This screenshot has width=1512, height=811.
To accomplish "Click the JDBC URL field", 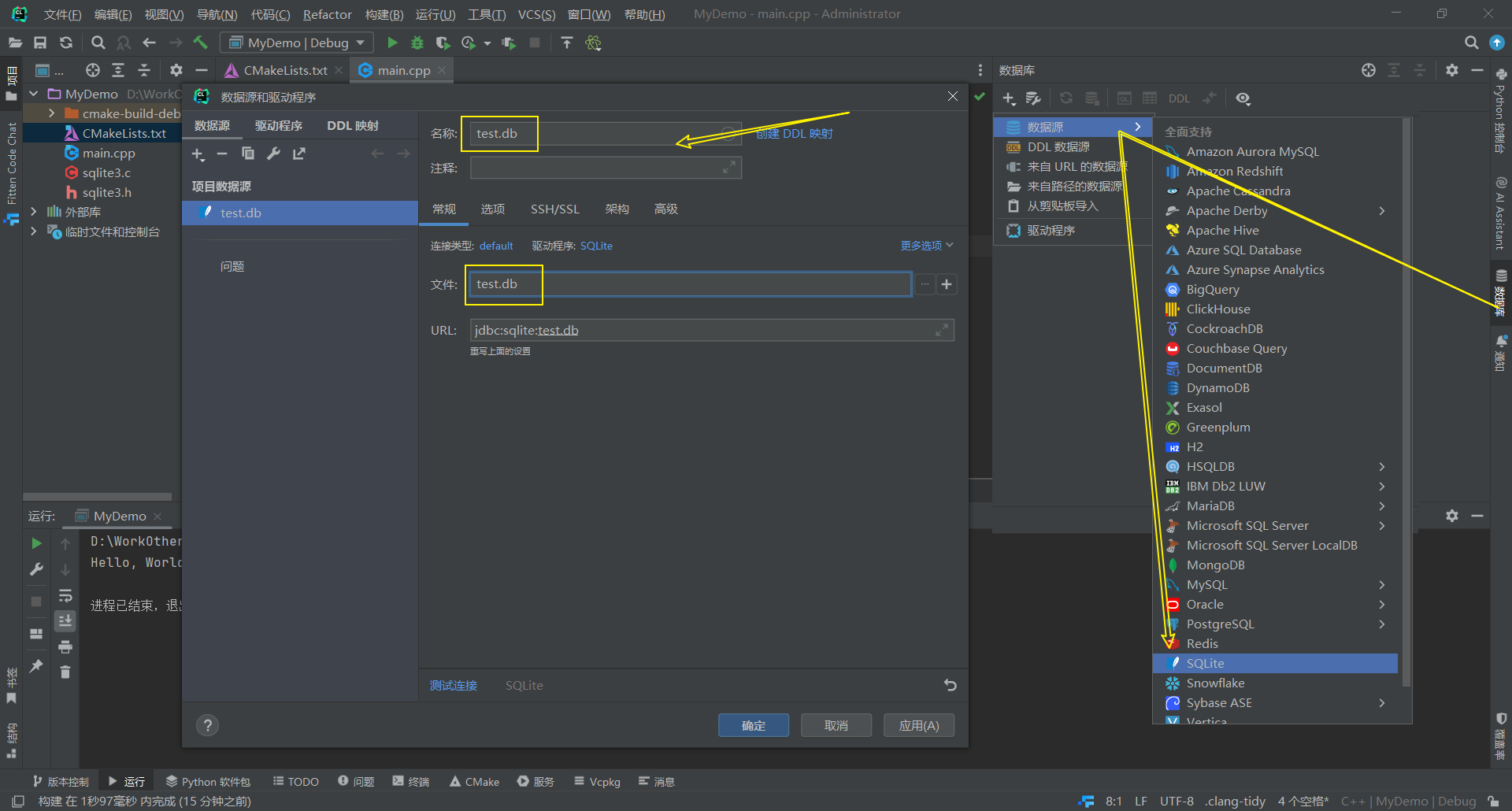I will click(x=712, y=330).
